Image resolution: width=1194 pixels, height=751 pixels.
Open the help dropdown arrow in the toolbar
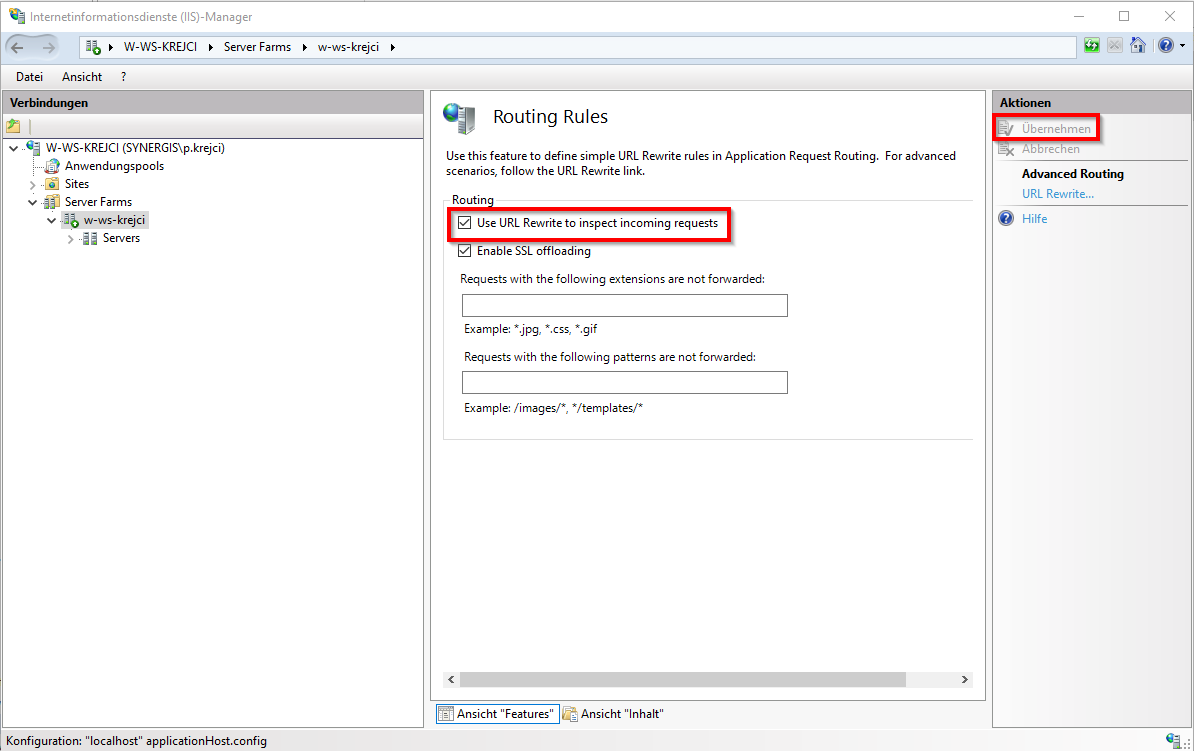click(x=1180, y=45)
